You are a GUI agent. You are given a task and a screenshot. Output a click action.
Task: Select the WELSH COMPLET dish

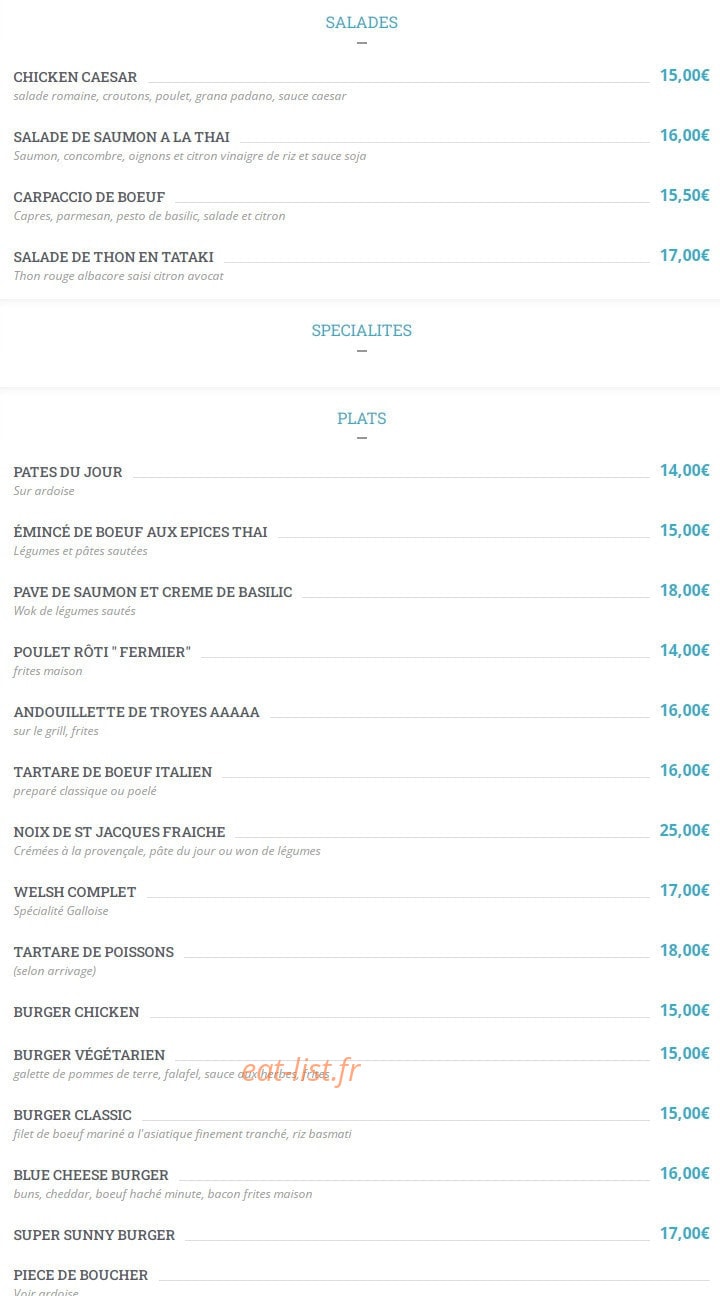click(x=75, y=892)
